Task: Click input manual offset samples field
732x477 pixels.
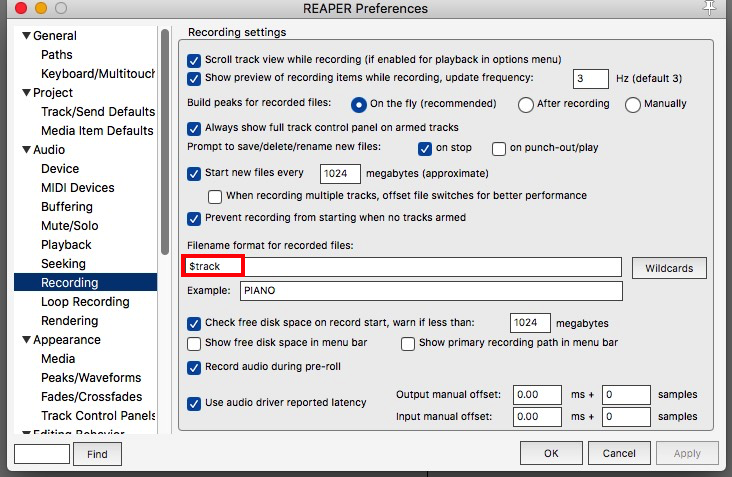Action: pyautogui.click(x=626, y=417)
